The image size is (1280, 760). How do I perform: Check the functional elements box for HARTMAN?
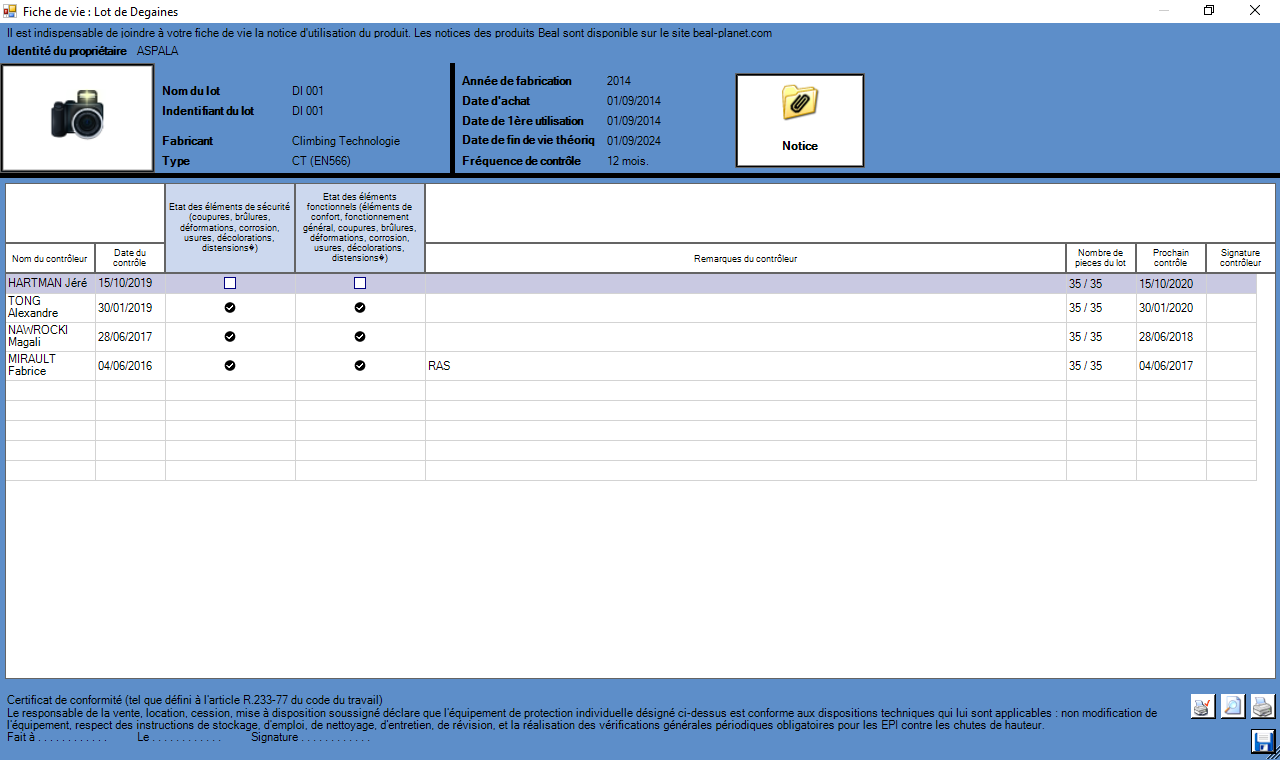tap(360, 284)
